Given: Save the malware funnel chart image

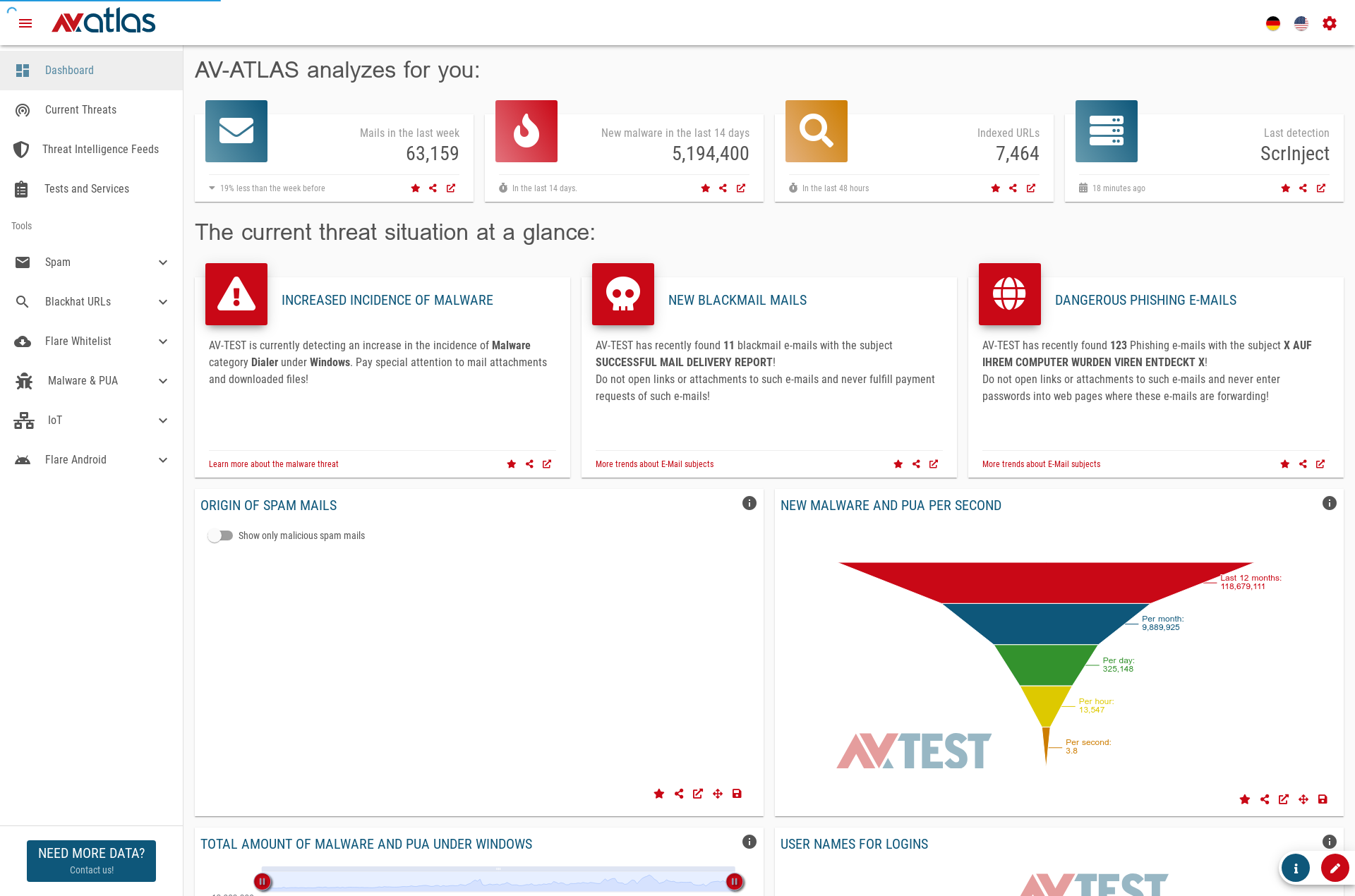Looking at the screenshot, I should [1323, 799].
